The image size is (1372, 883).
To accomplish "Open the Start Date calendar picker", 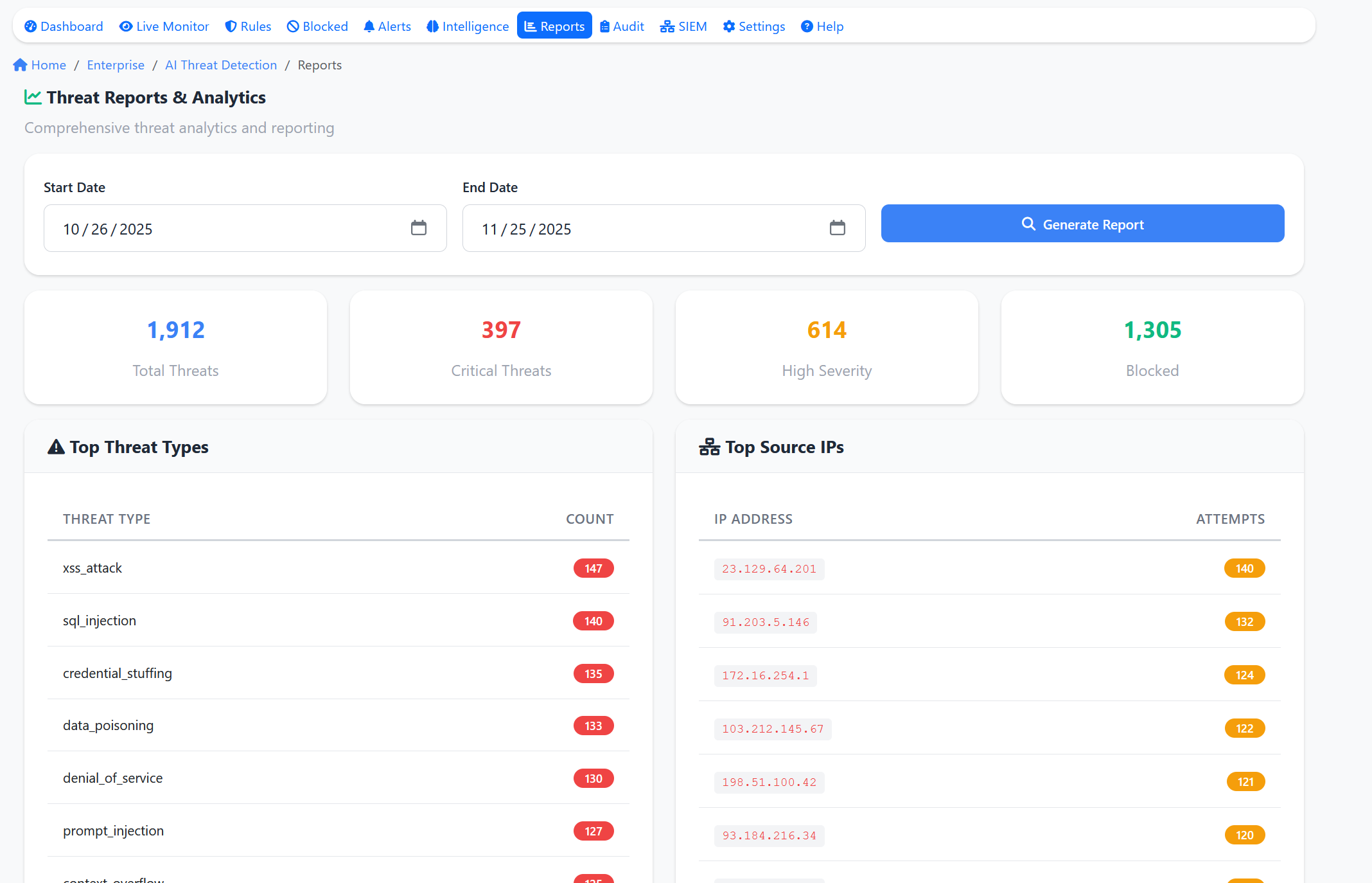I will [x=419, y=228].
